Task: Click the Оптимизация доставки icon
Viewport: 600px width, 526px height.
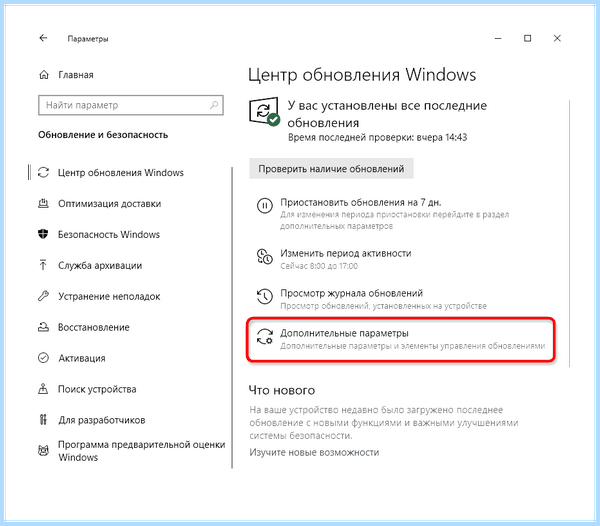Action: click(43, 204)
